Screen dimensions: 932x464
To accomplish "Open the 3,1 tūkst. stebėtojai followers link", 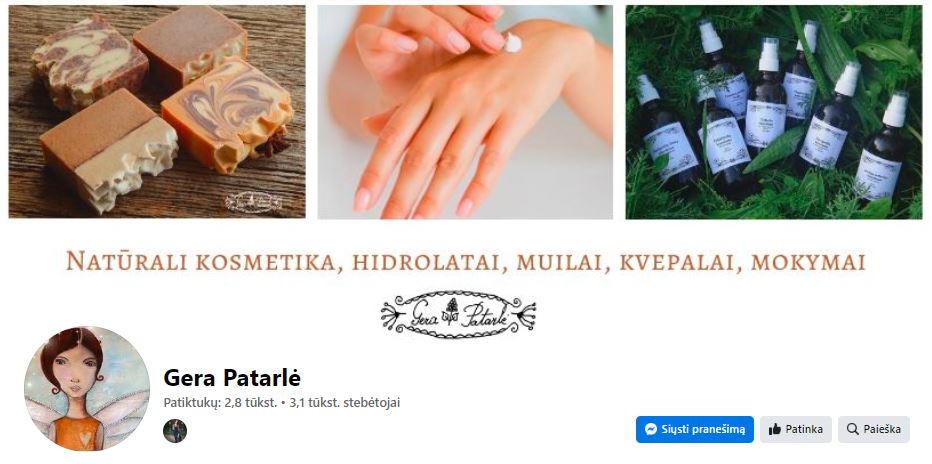I will click(345, 403).
